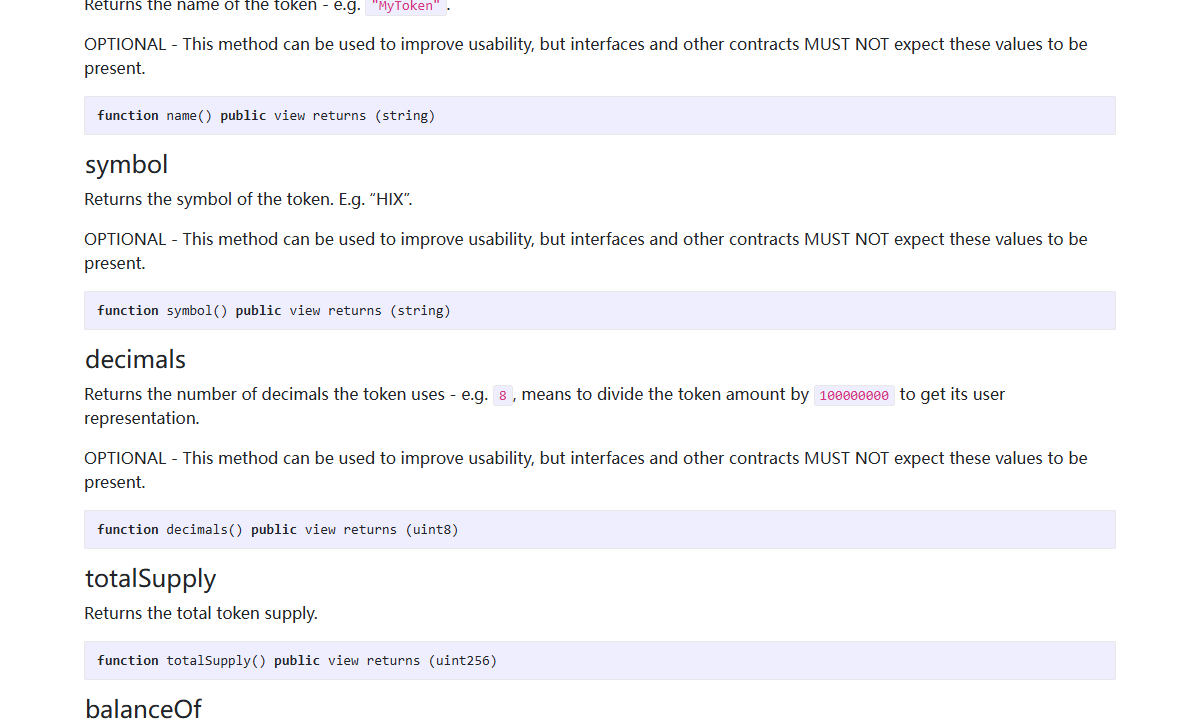Click the inline code value 8
Viewport: 1200px width, 720px height.
click(502, 395)
